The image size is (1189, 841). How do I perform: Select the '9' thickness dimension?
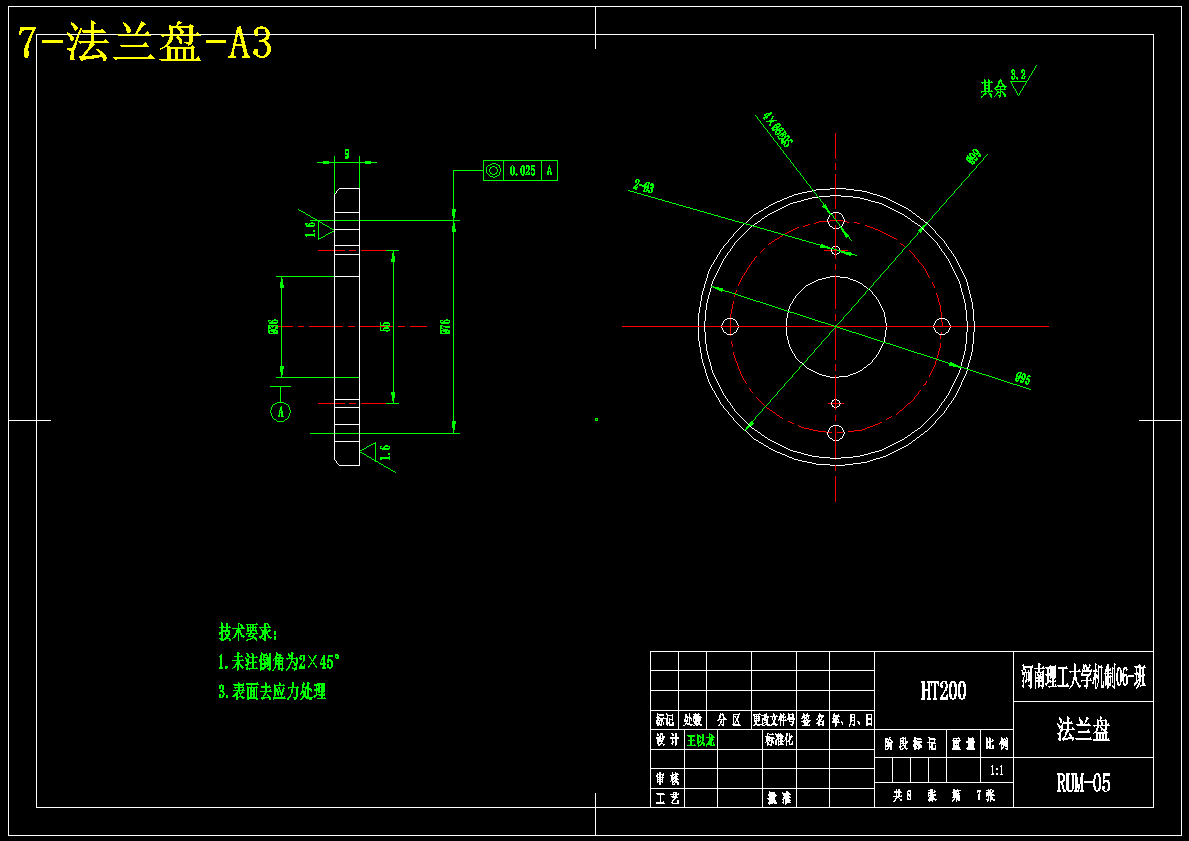coord(347,154)
